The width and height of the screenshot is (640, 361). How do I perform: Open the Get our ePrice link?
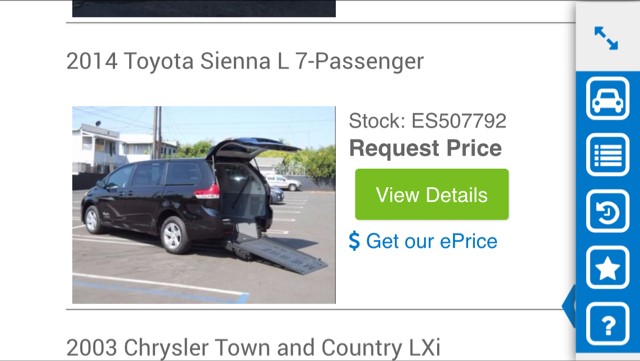coord(423,241)
